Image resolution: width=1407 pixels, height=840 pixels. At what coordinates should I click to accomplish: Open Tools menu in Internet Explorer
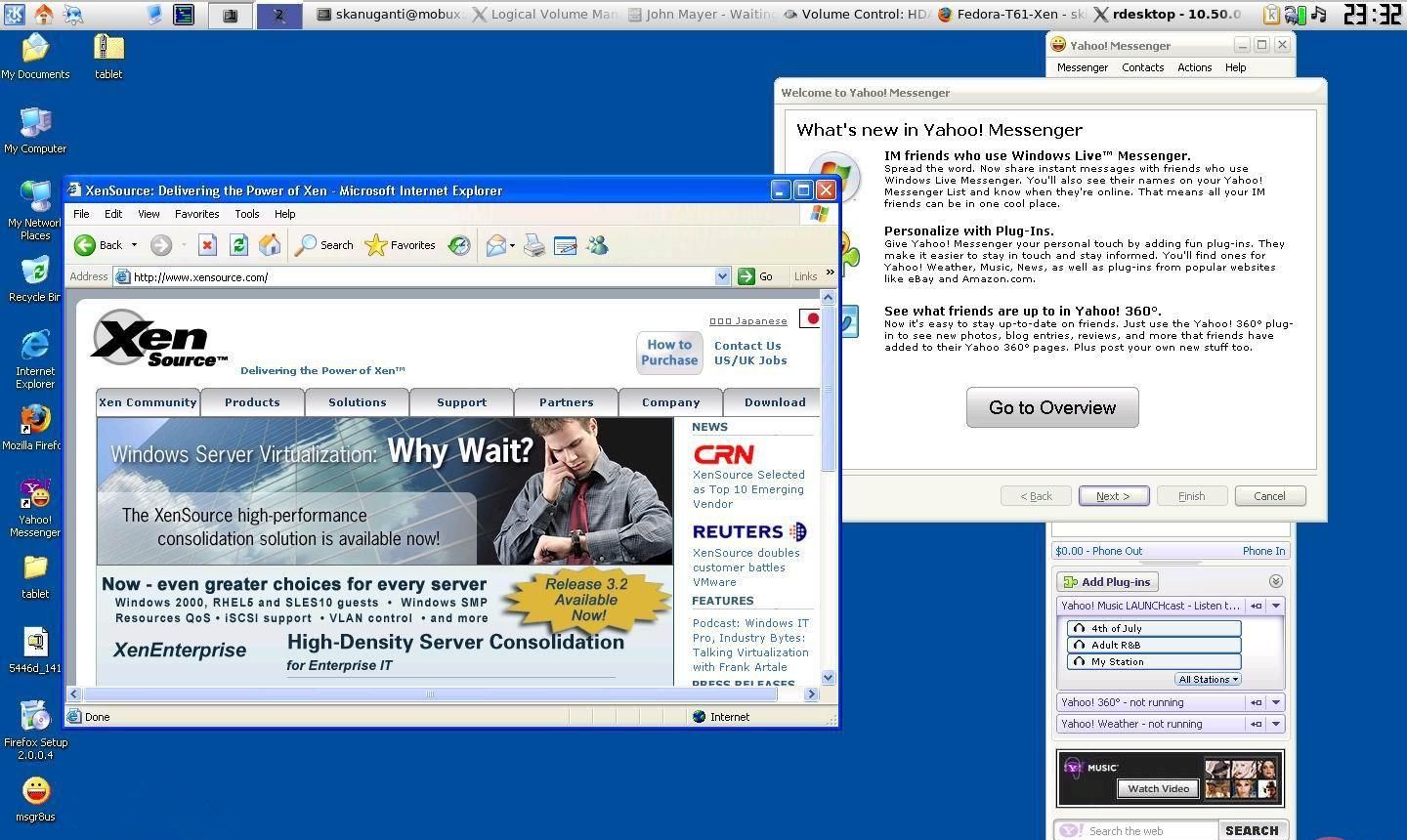(246, 214)
